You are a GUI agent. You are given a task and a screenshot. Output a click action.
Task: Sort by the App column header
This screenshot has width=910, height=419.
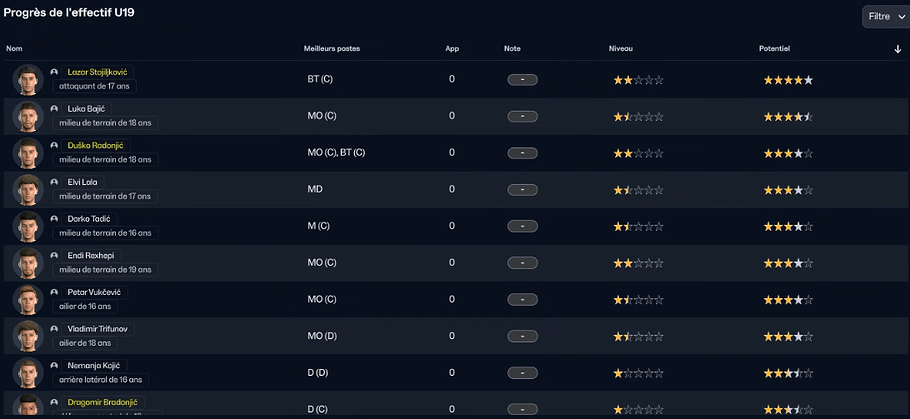(452, 49)
